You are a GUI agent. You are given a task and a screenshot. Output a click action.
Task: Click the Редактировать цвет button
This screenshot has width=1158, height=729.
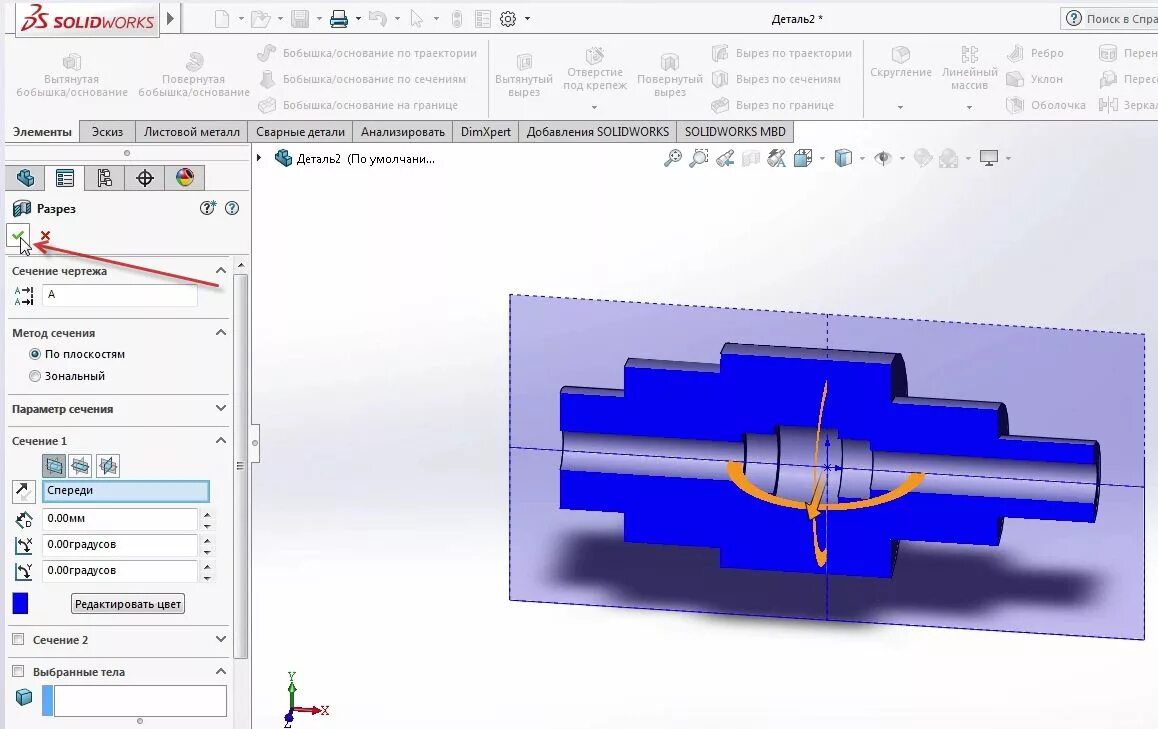click(127, 604)
